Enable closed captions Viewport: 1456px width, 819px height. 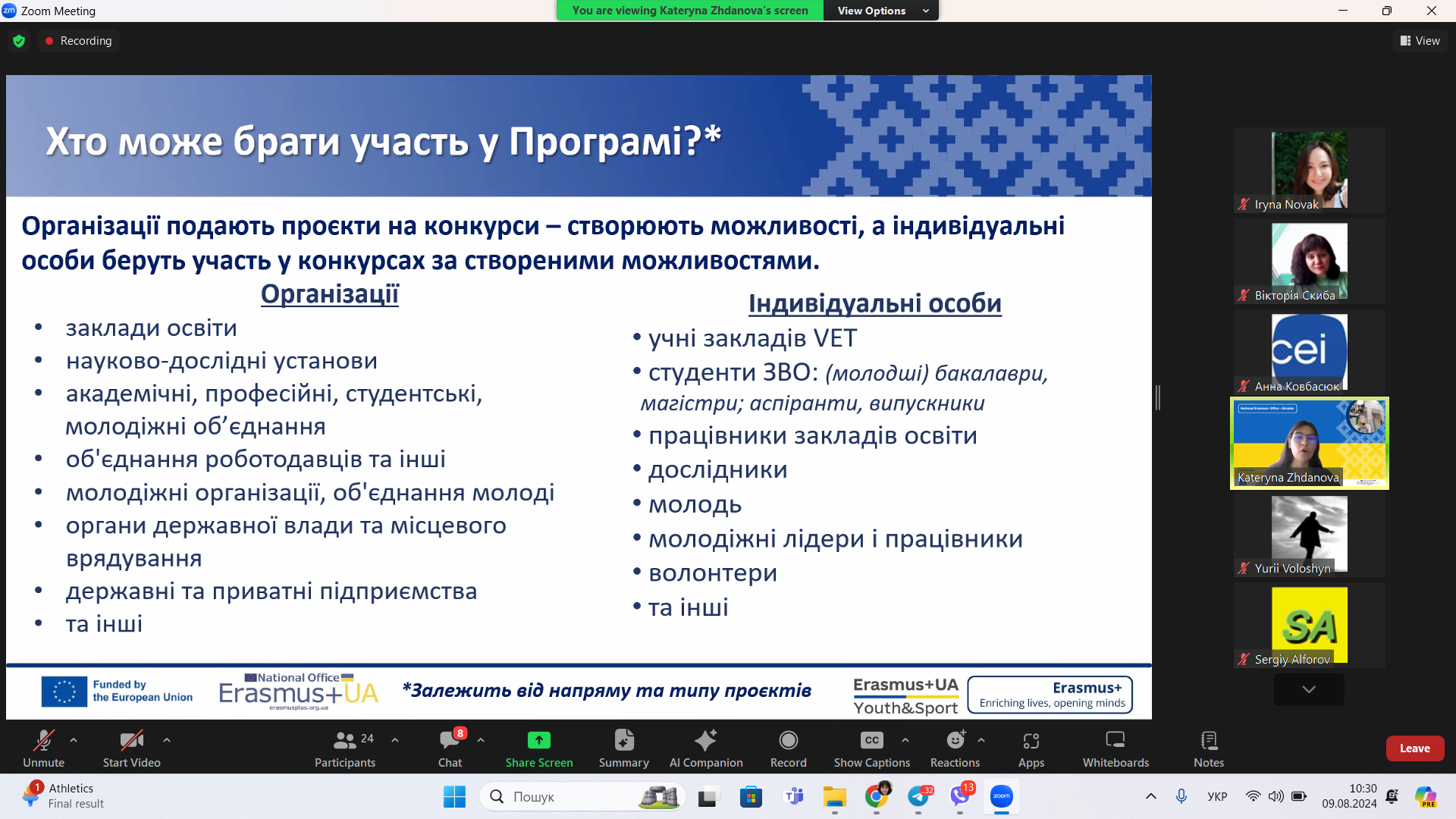click(871, 748)
